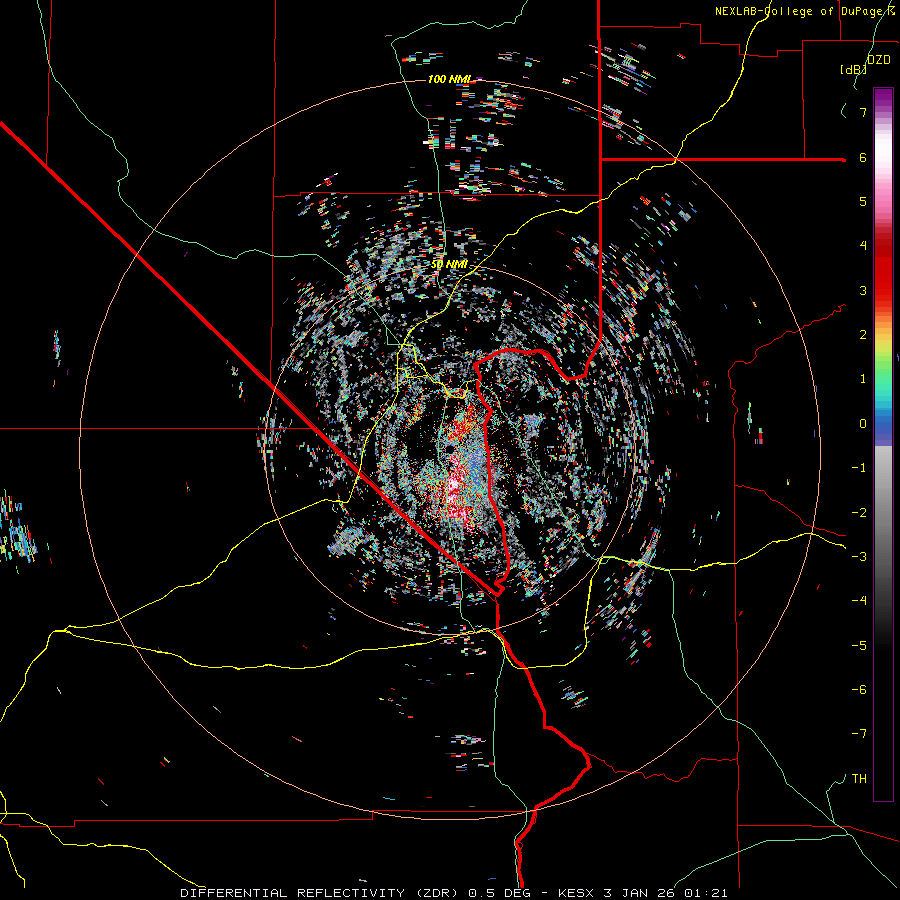Click the -4 value on the color scale
This screenshot has height=900, width=900.
(x=859, y=601)
